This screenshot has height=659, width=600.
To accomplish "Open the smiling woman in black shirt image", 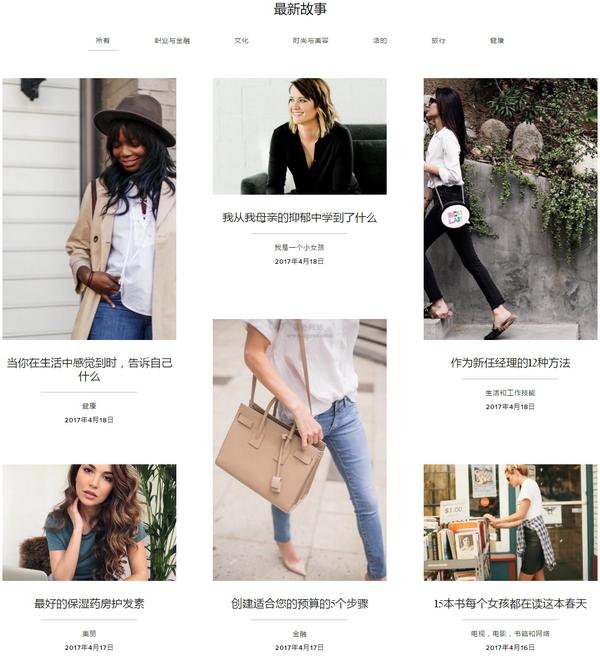I will 300,136.
